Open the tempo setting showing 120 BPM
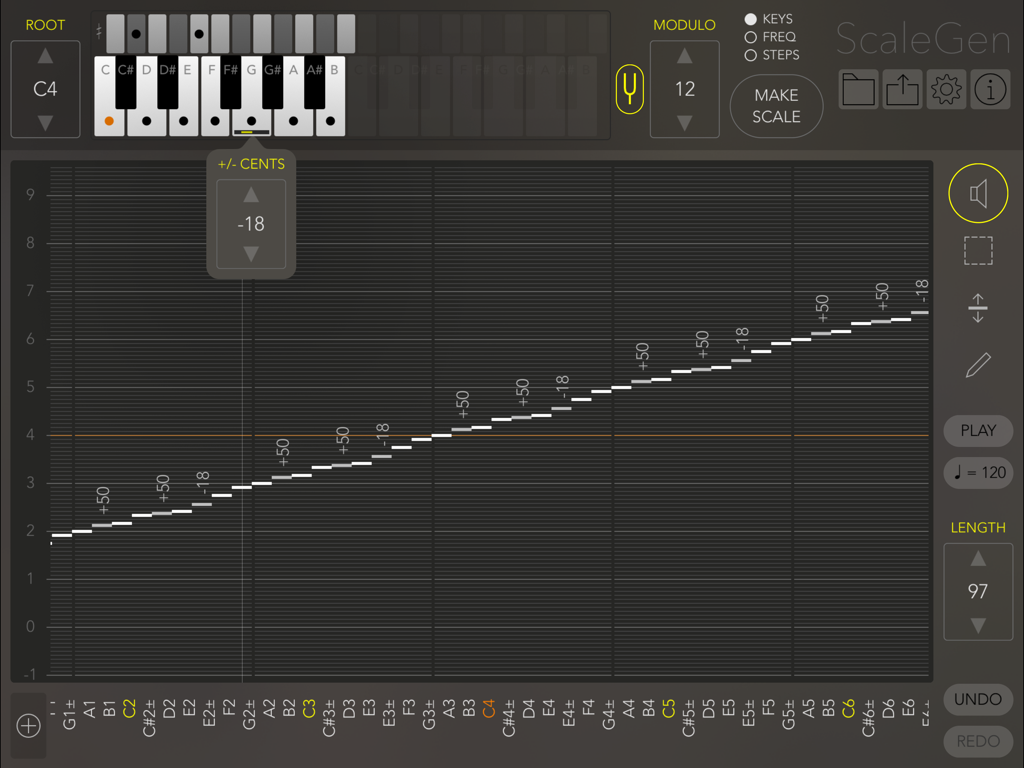Viewport: 1024px width, 768px height. click(978, 472)
